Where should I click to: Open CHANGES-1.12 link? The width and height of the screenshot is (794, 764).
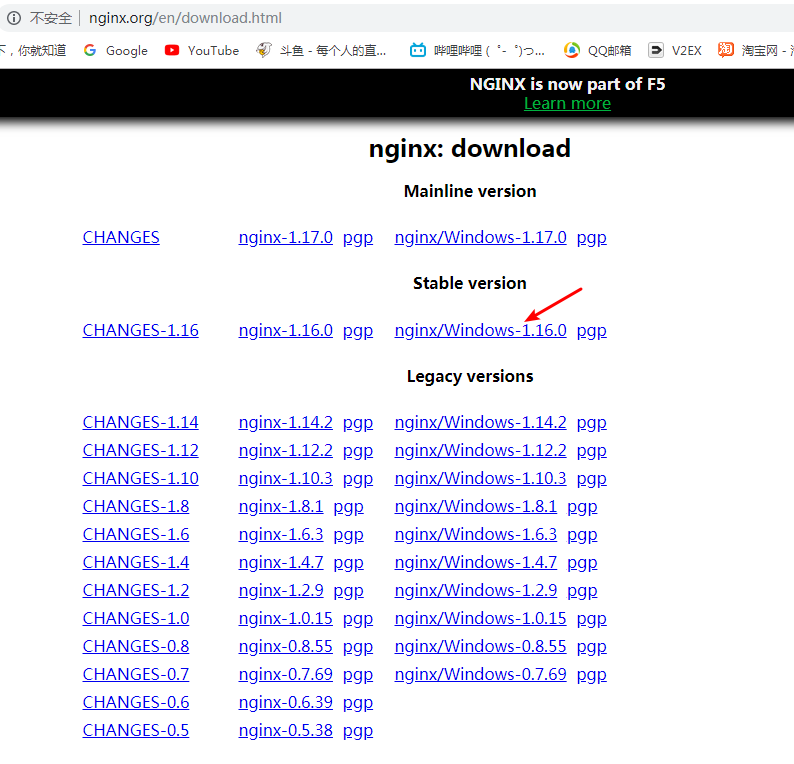(x=141, y=451)
